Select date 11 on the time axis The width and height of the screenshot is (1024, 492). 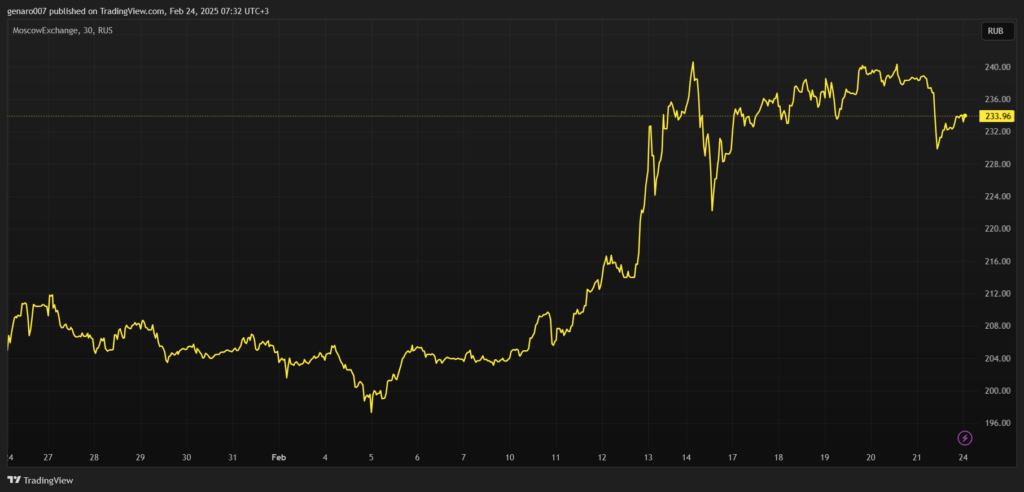tap(556, 457)
